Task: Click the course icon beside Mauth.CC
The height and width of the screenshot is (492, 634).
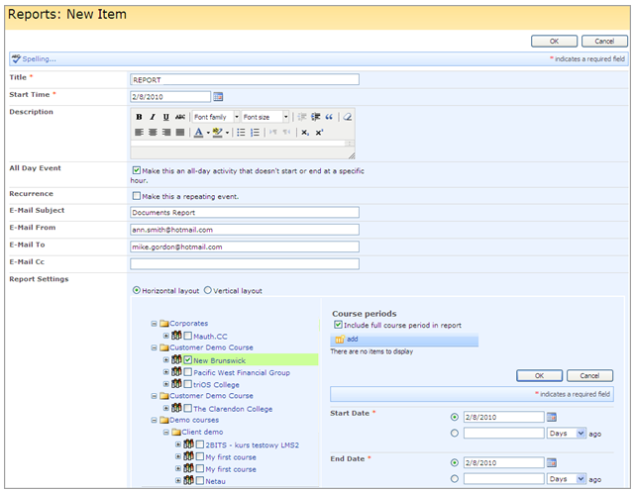Action: tap(176, 335)
